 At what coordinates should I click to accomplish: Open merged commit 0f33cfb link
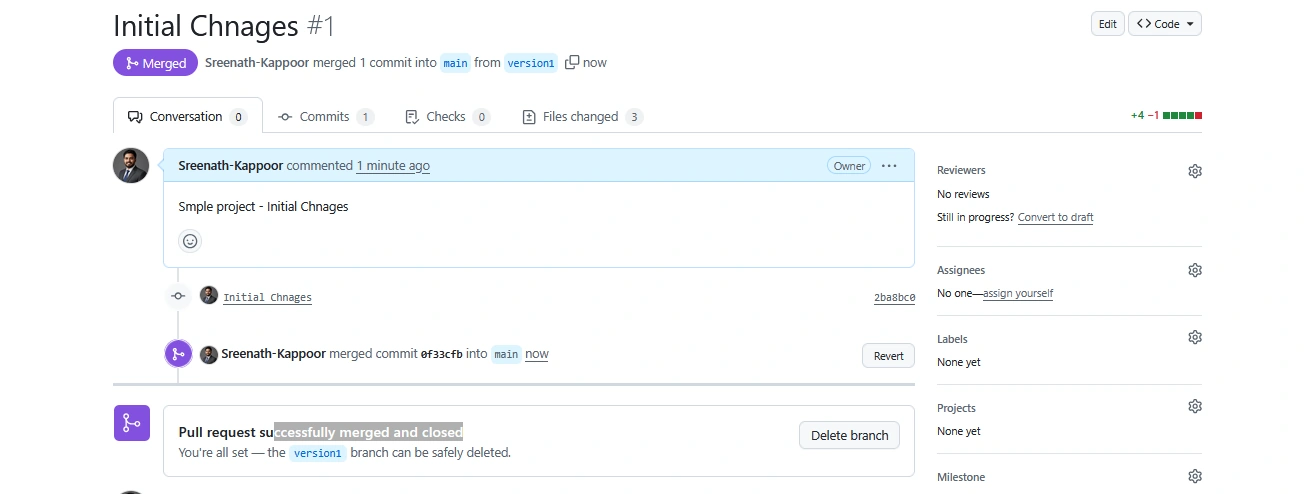(x=441, y=354)
